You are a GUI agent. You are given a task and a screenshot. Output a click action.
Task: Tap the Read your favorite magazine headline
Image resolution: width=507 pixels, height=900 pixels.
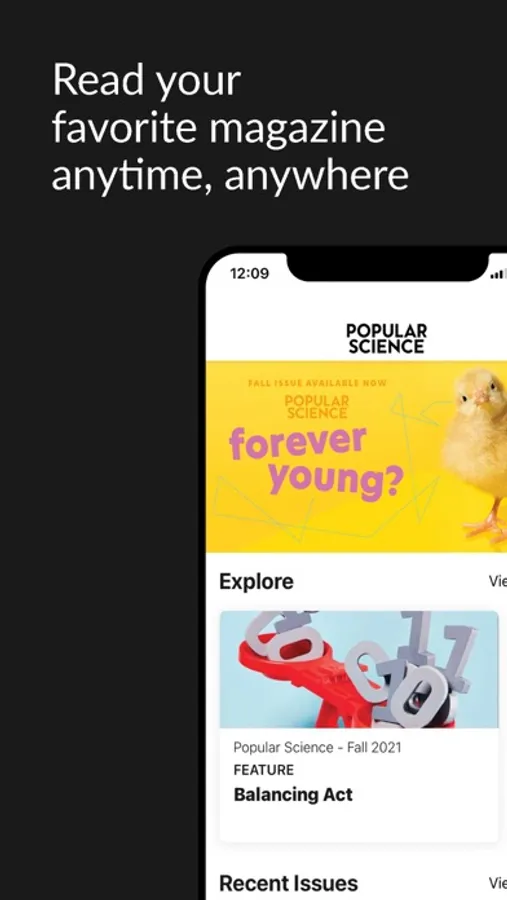230,128
